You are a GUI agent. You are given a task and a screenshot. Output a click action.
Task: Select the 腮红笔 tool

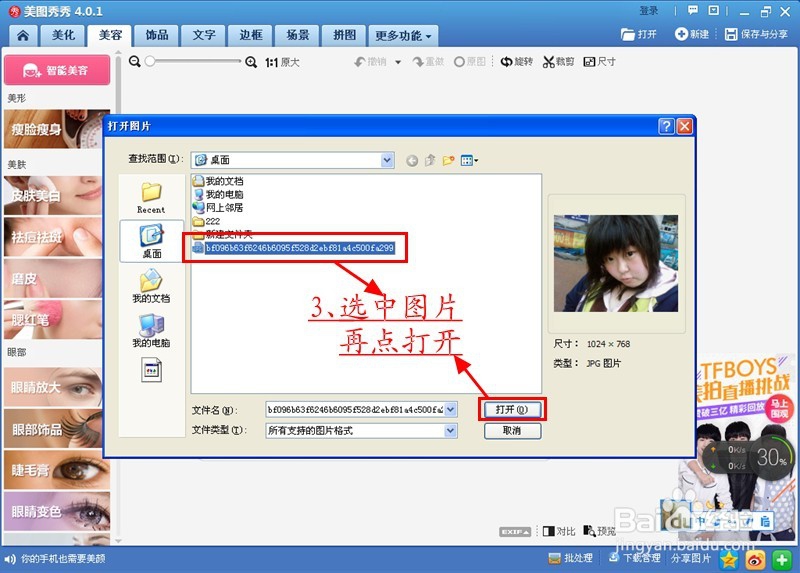tap(54, 319)
